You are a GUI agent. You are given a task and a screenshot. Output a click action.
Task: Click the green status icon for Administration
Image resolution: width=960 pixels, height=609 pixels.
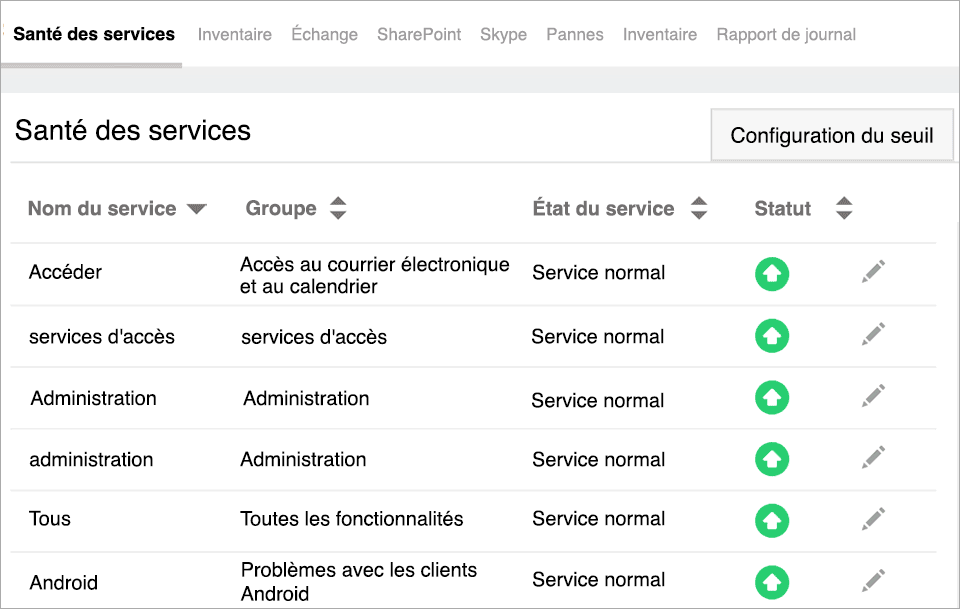click(x=772, y=397)
